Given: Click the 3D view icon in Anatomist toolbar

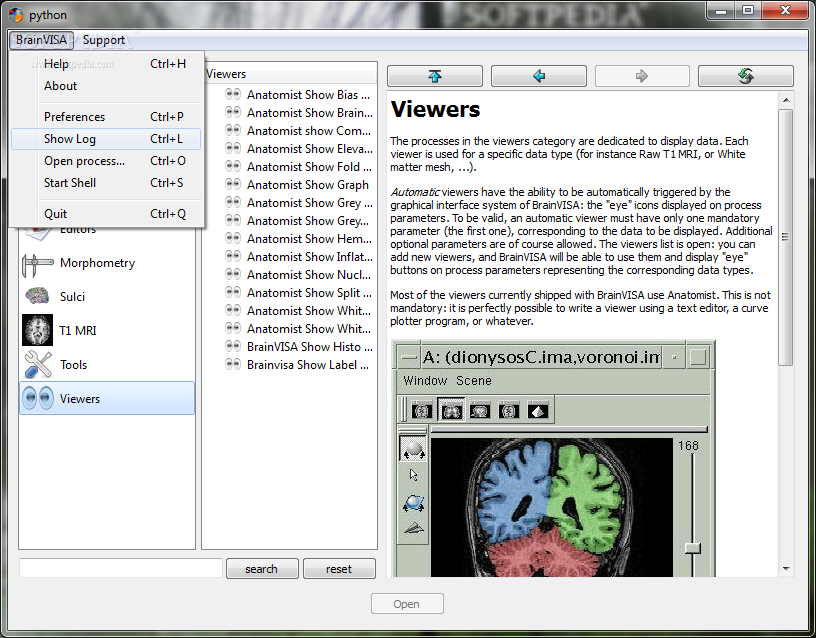Looking at the screenshot, I should click(x=538, y=411).
